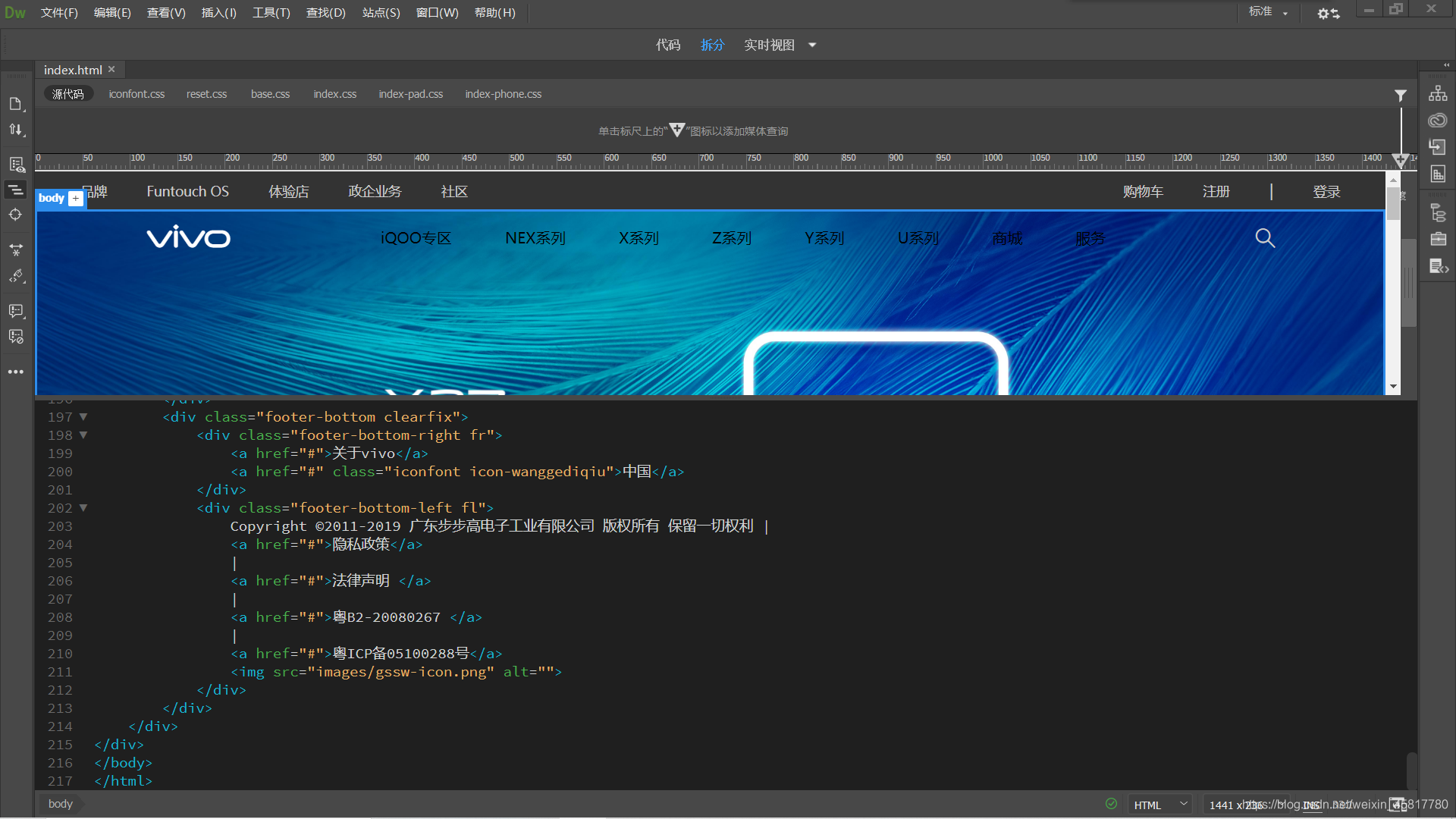The height and width of the screenshot is (819, 1456).
Task: Open the three-dots Customize Toolbar button
Action: 16,372
